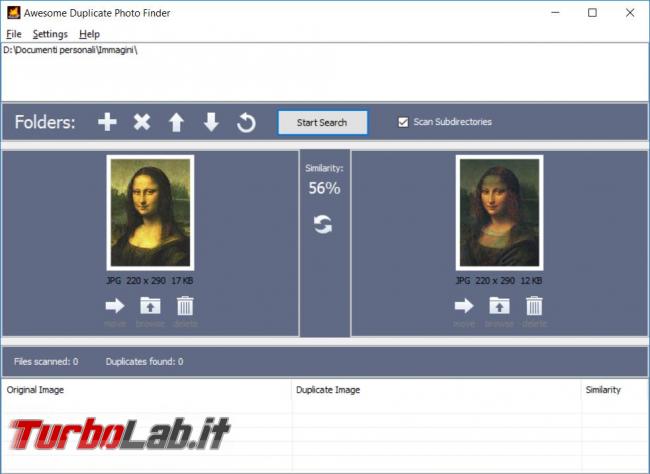Minimize the Awesome Duplicate Photo Finder window
The width and height of the screenshot is (650, 474).
click(x=555, y=13)
